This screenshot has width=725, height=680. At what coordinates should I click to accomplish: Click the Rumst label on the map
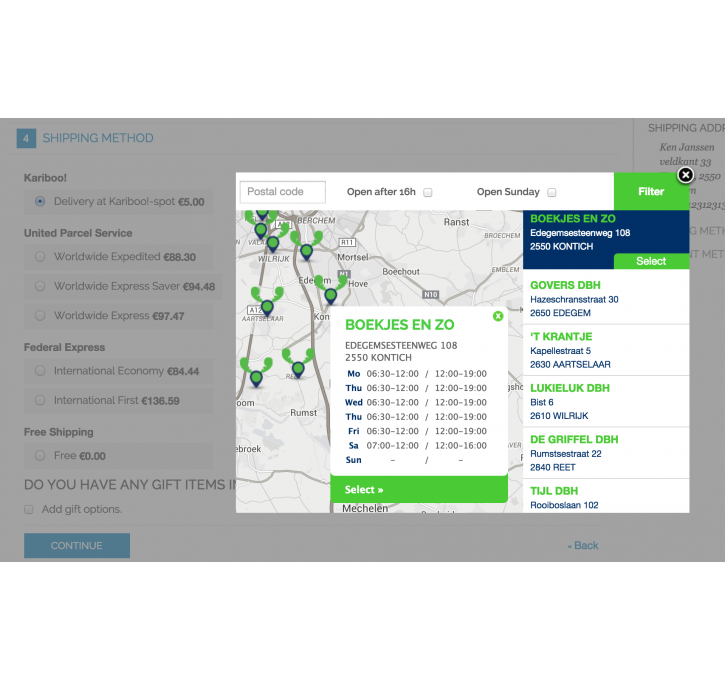point(303,413)
